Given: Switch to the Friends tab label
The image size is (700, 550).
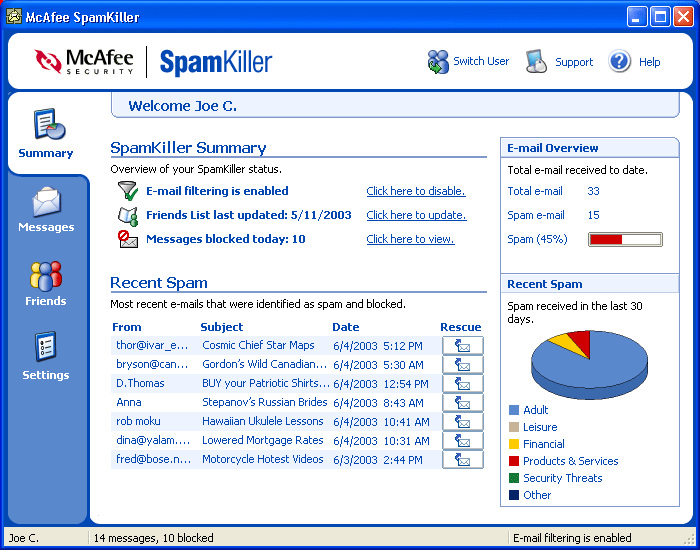Looking at the screenshot, I should pos(46,301).
